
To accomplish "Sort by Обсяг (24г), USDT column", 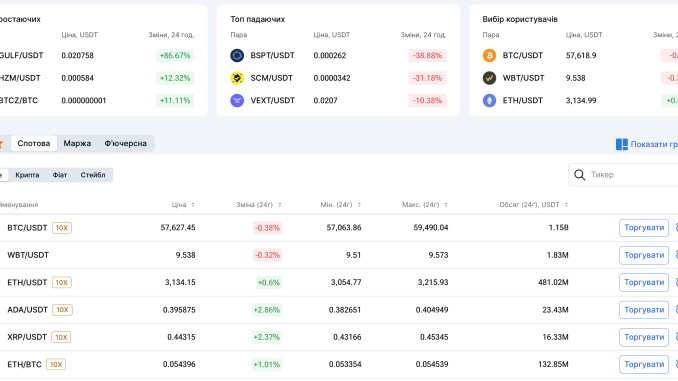I will (534, 205).
